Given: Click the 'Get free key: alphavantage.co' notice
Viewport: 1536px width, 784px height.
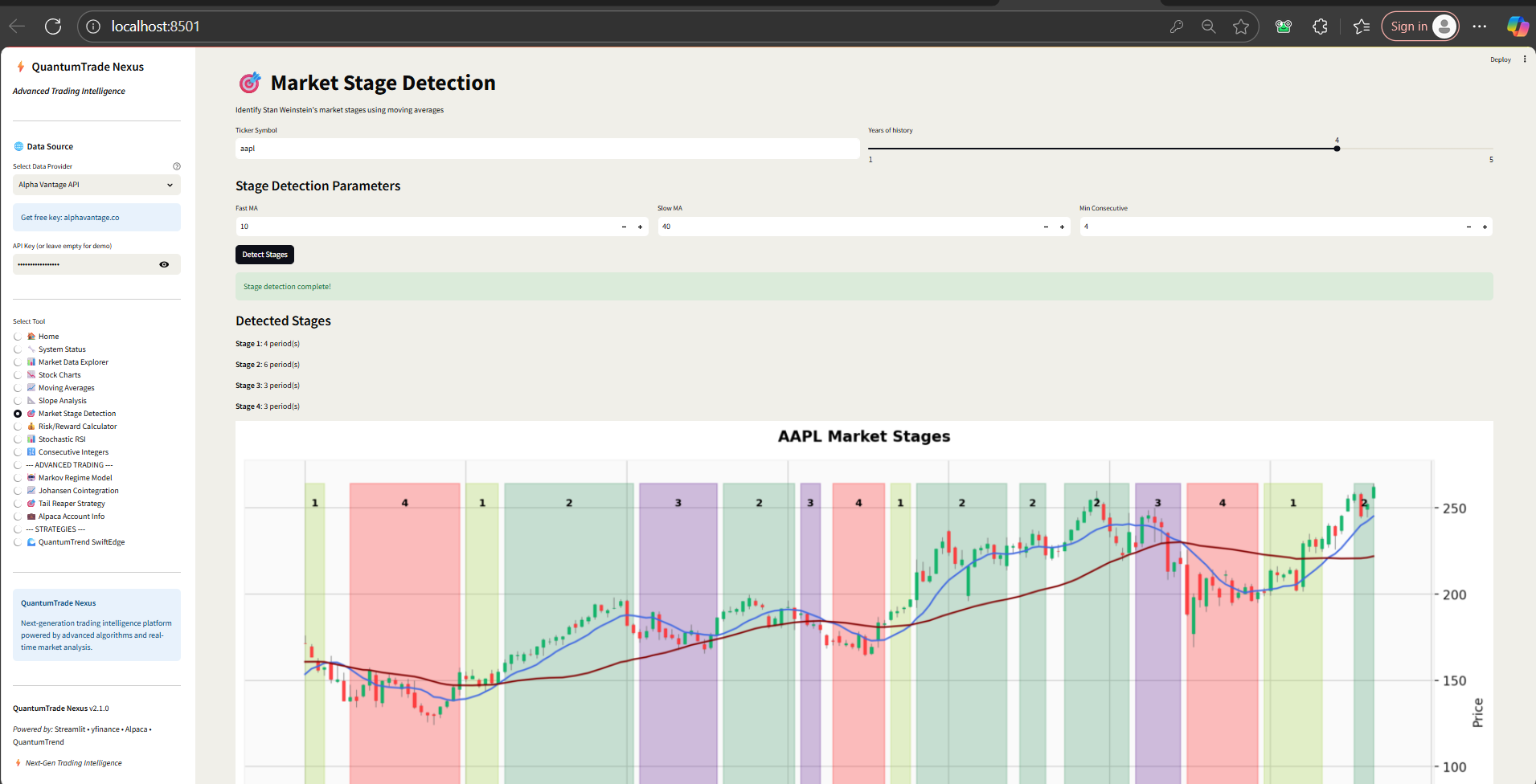Looking at the screenshot, I should [x=96, y=218].
